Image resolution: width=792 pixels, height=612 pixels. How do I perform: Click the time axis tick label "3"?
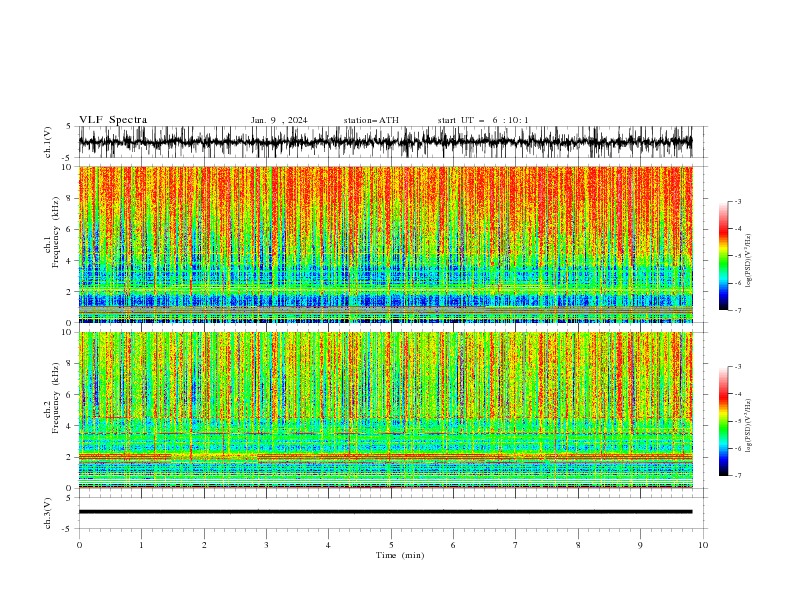pos(266,545)
